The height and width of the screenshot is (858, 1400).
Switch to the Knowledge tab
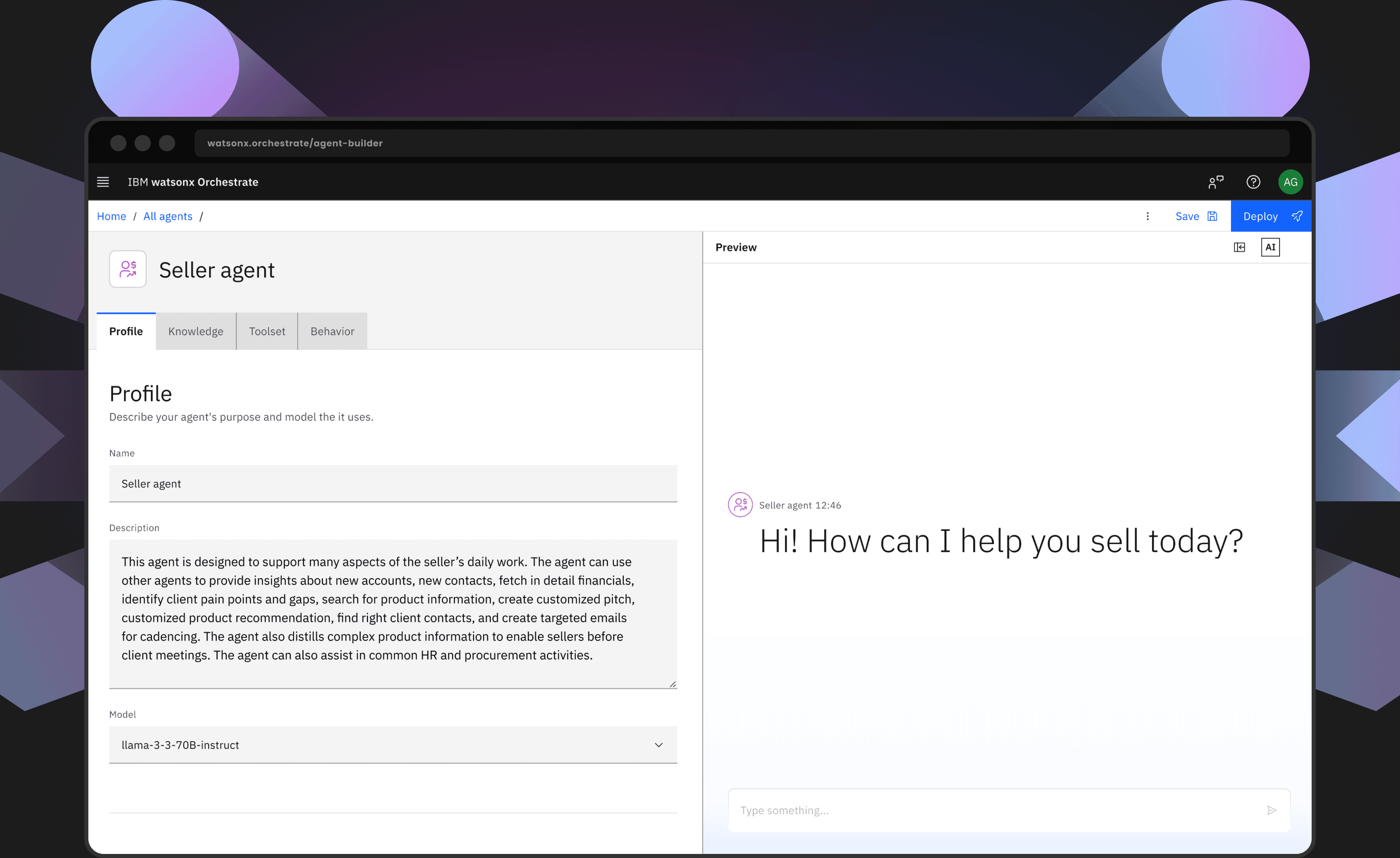coord(195,331)
